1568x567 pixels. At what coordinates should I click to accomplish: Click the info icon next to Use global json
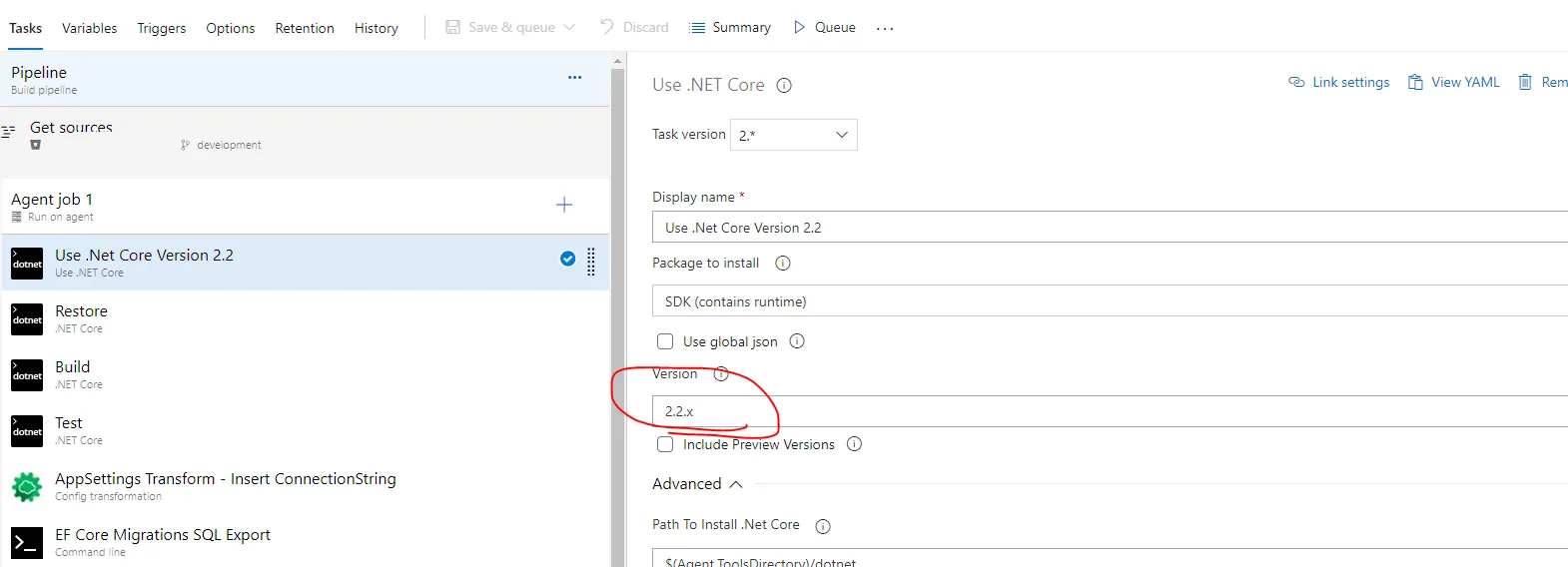click(797, 341)
